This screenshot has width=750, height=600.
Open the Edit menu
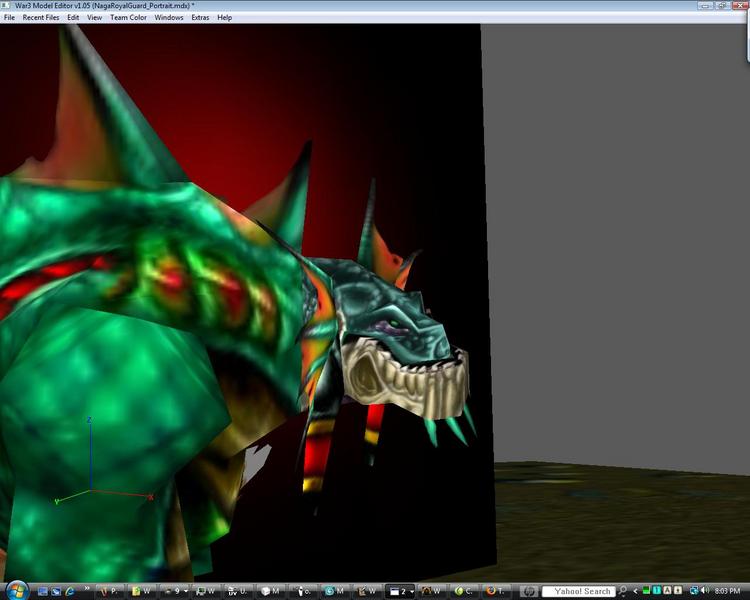click(x=73, y=18)
